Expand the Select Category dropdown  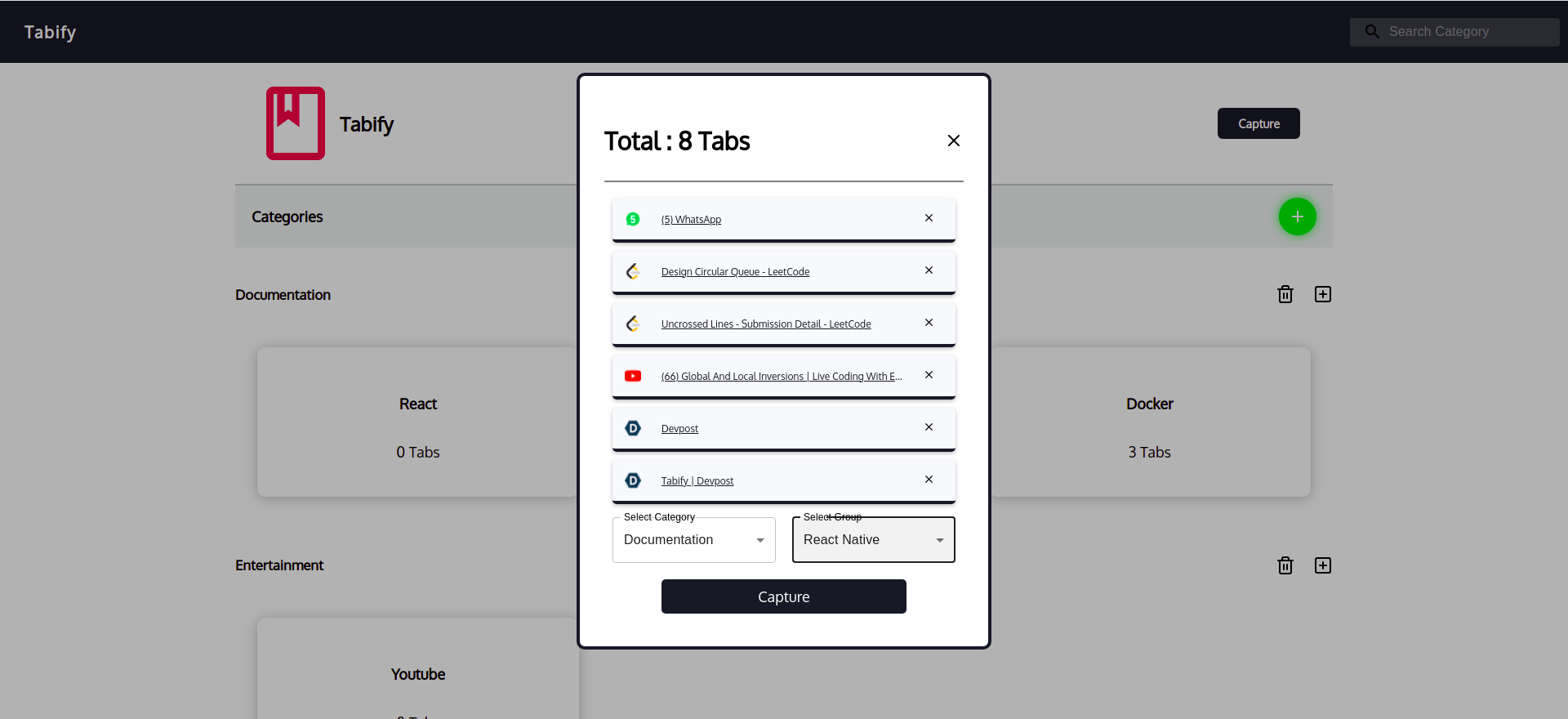tap(694, 540)
